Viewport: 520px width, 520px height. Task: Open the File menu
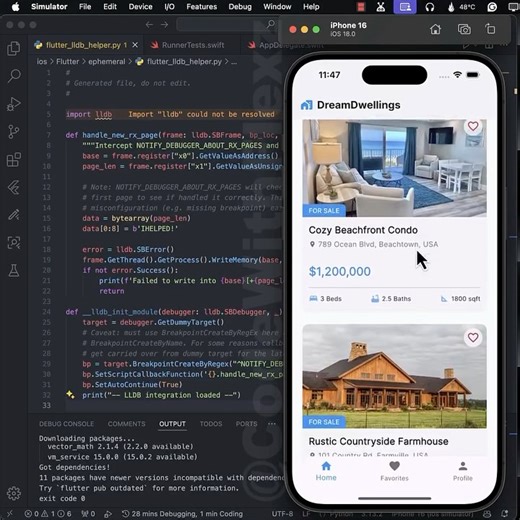tap(85, 7)
